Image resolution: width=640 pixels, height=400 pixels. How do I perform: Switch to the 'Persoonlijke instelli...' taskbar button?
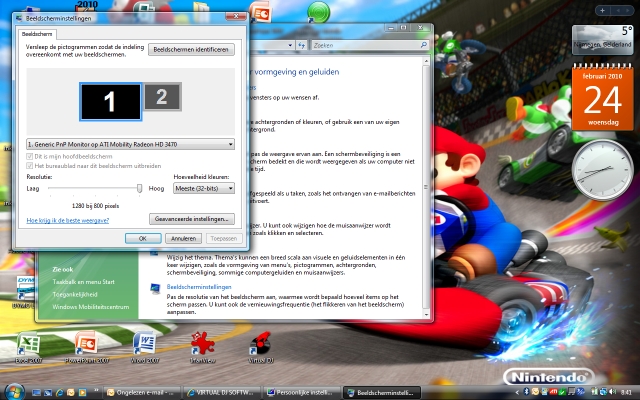[301, 393]
